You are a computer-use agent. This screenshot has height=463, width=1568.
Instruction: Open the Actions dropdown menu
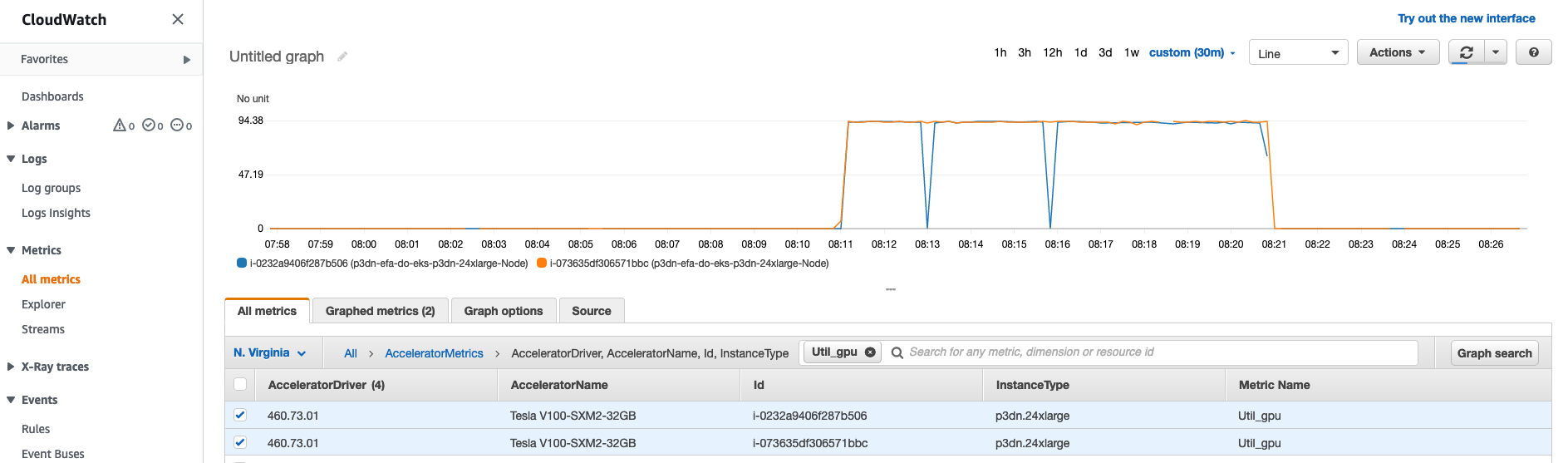(x=1398, y=52)
